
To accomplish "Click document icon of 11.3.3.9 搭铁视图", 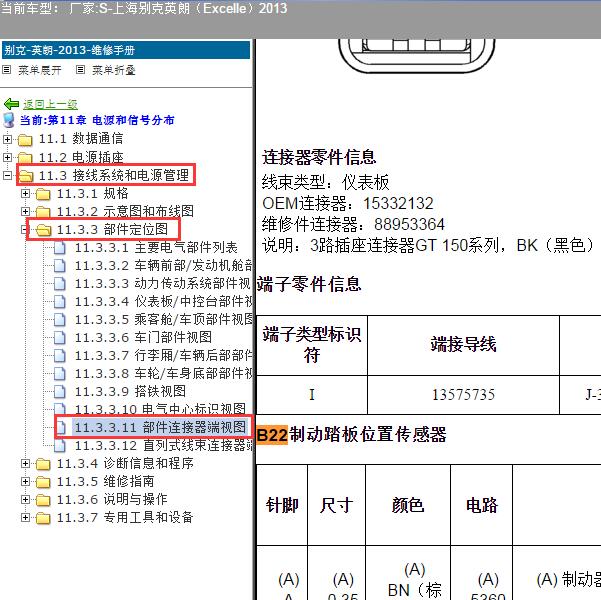I will coord(60,392).
